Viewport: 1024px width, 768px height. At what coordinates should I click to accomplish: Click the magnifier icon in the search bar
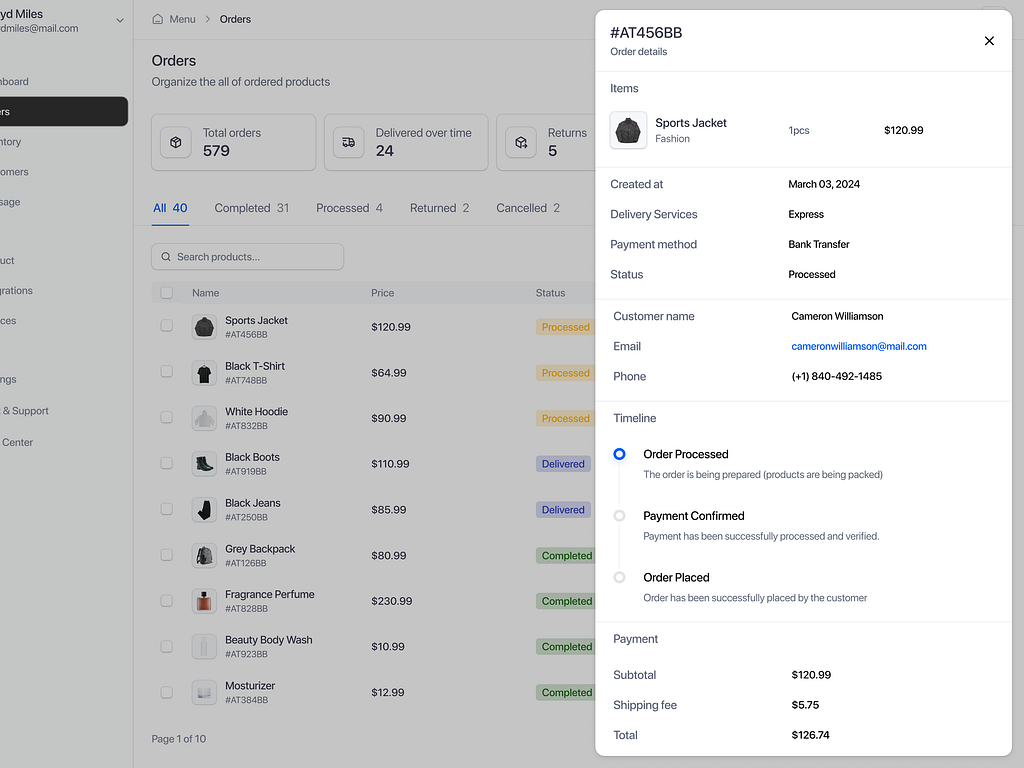tap(166, 256)
